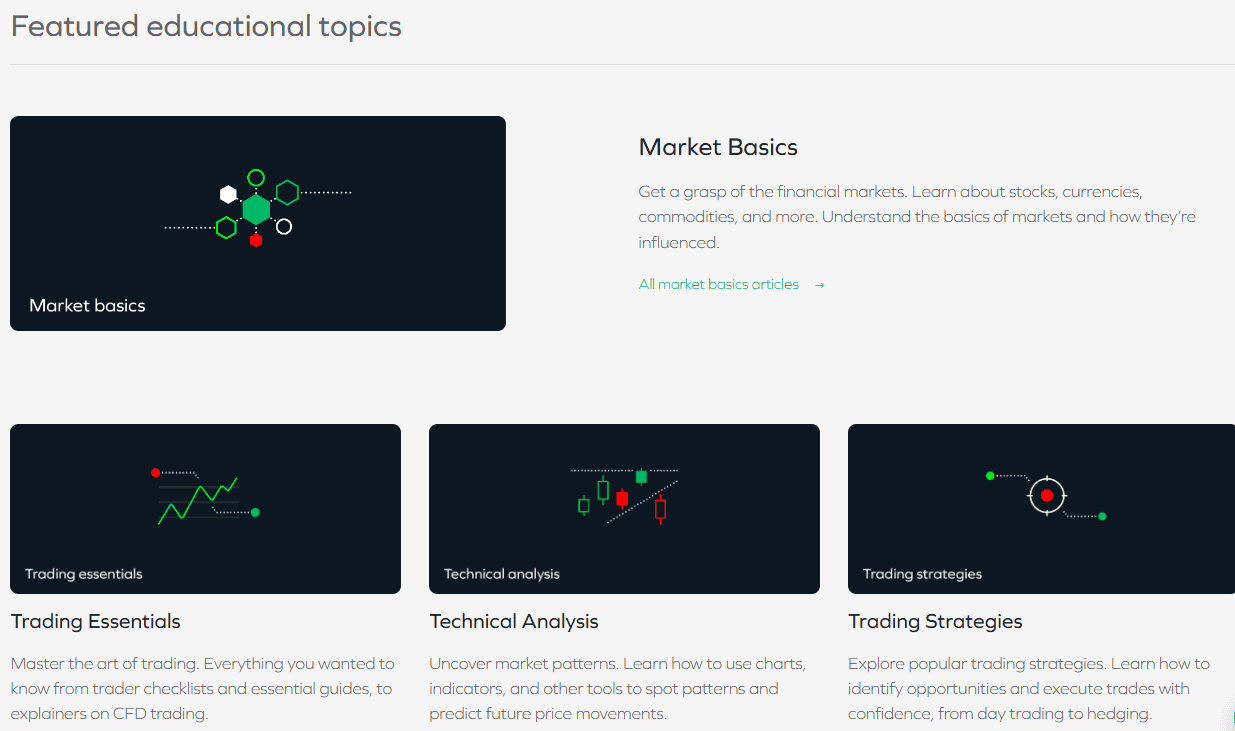Open the Market Basics heading
Viewport: 1235px width, 731px height.
[x=718, y=148]
